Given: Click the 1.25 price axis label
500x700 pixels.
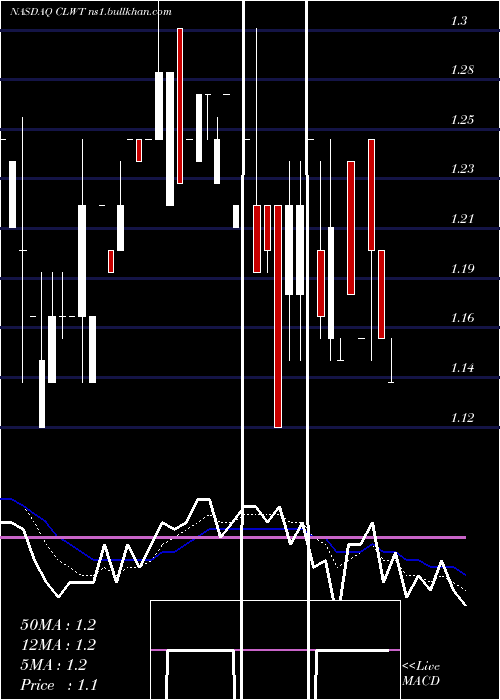Looking at the screenshot, I should click(462, 120).
